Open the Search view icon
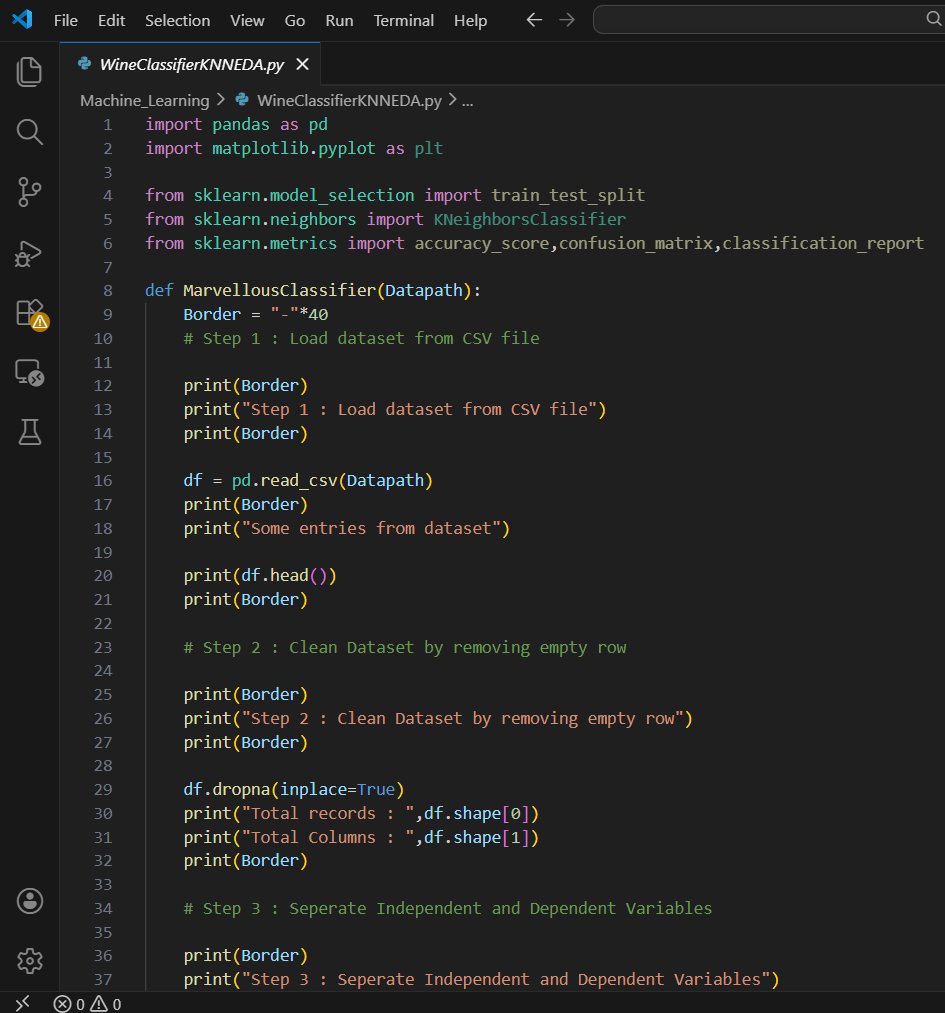Viewport: 945px width, 1013px height. point(29,131)
